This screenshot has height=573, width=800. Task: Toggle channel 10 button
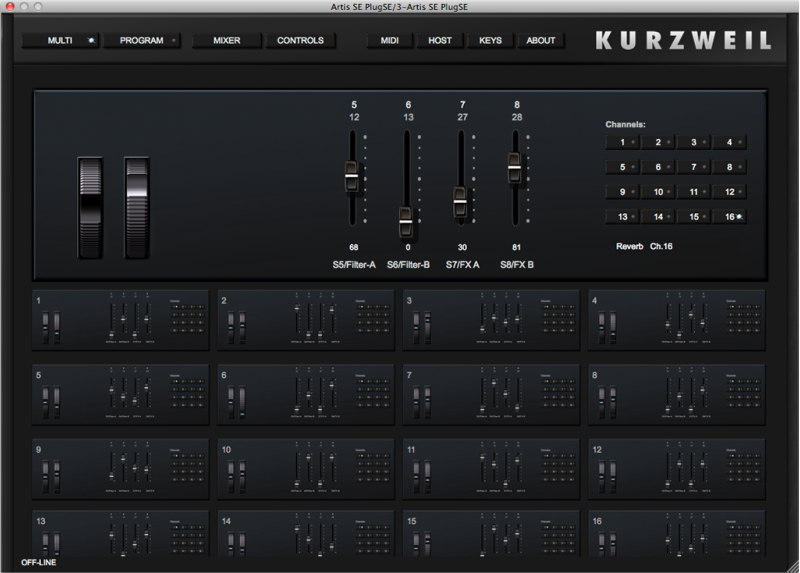tap(660, 192)
